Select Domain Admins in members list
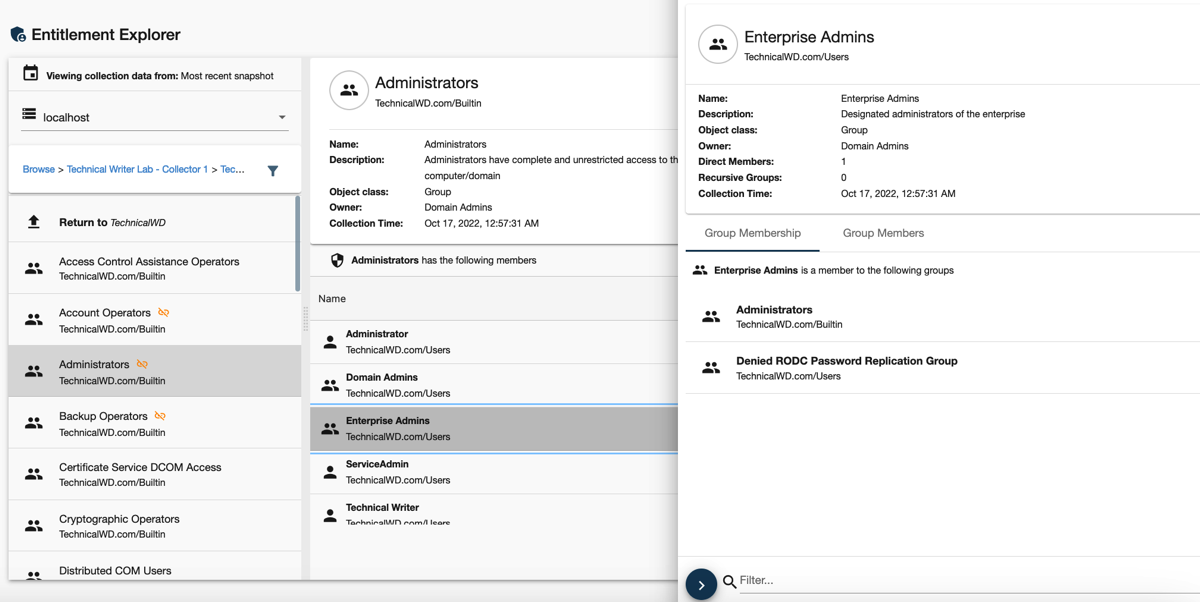 click(x=382, y=384)
